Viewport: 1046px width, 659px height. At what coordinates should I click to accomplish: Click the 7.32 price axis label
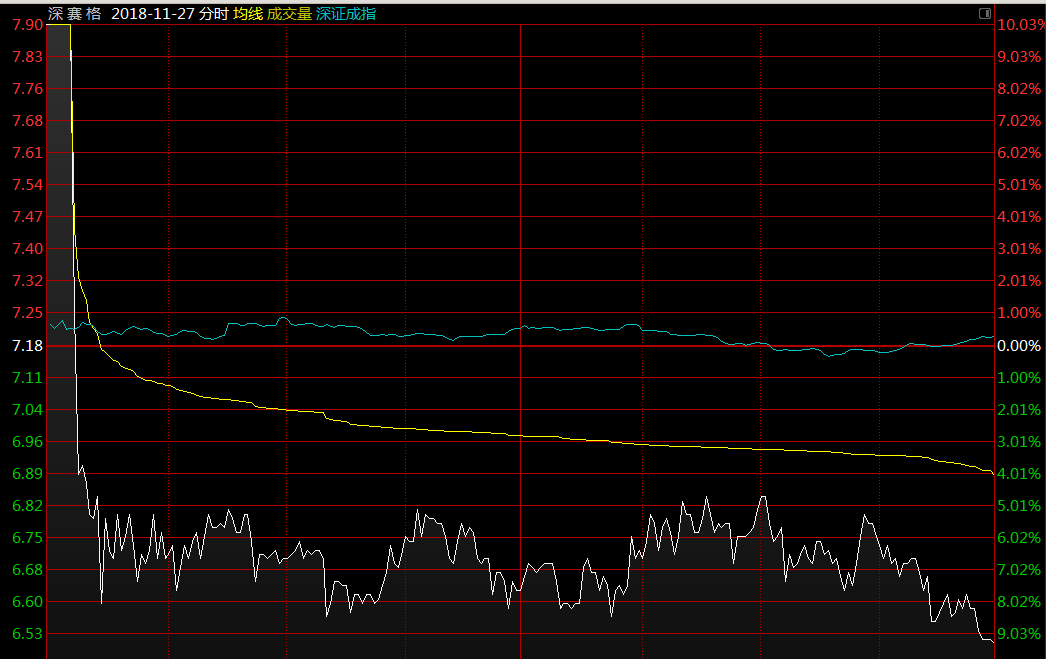27,281
